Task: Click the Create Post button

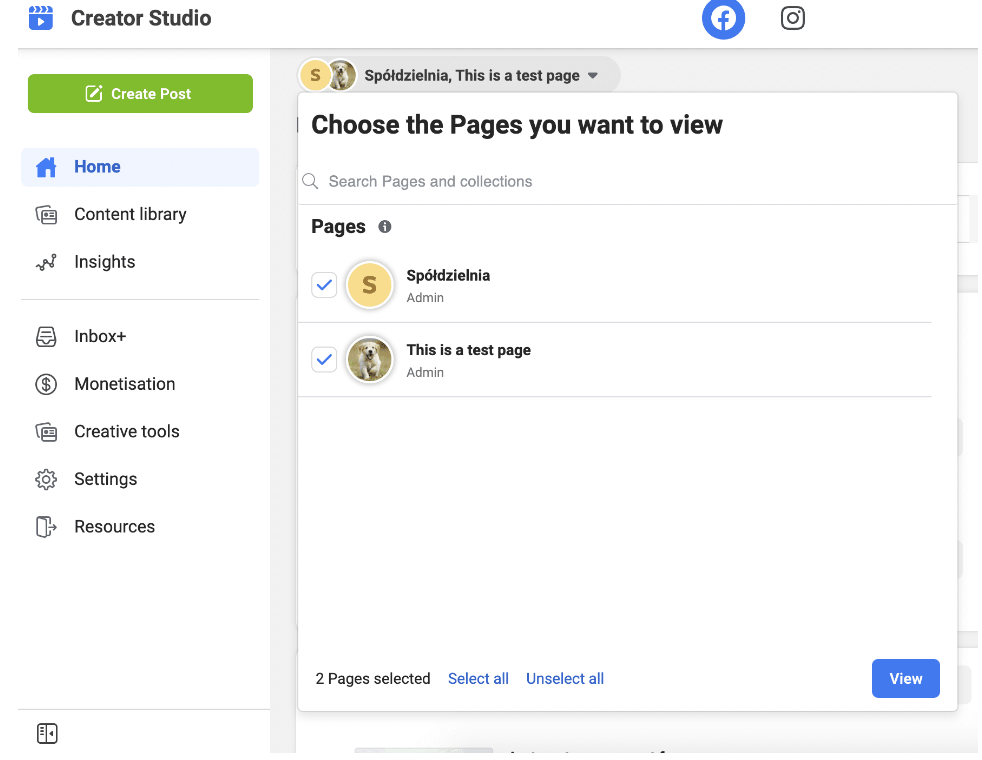Action: [140, 93]
